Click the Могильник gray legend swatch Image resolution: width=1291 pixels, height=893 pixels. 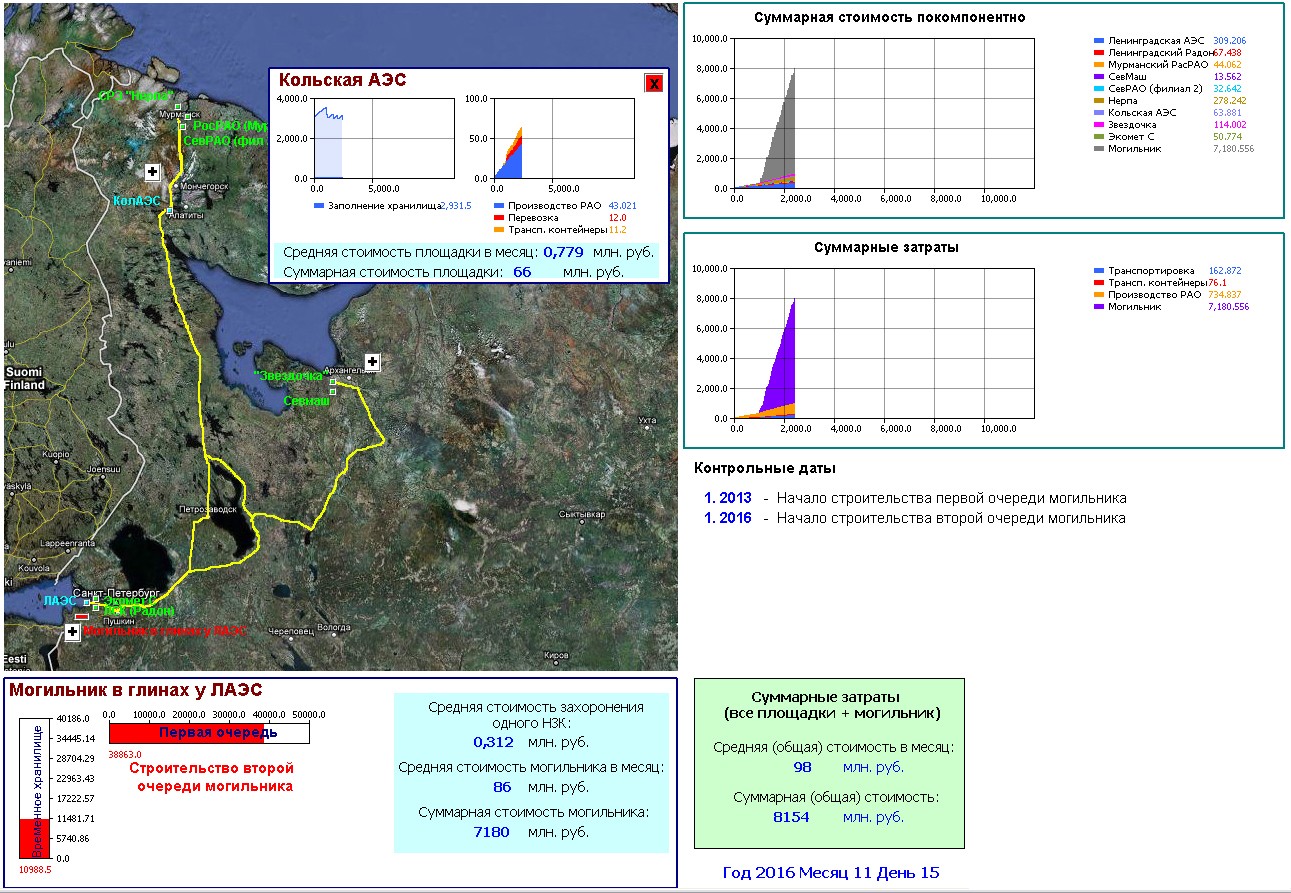click(x=1100, y=149)
